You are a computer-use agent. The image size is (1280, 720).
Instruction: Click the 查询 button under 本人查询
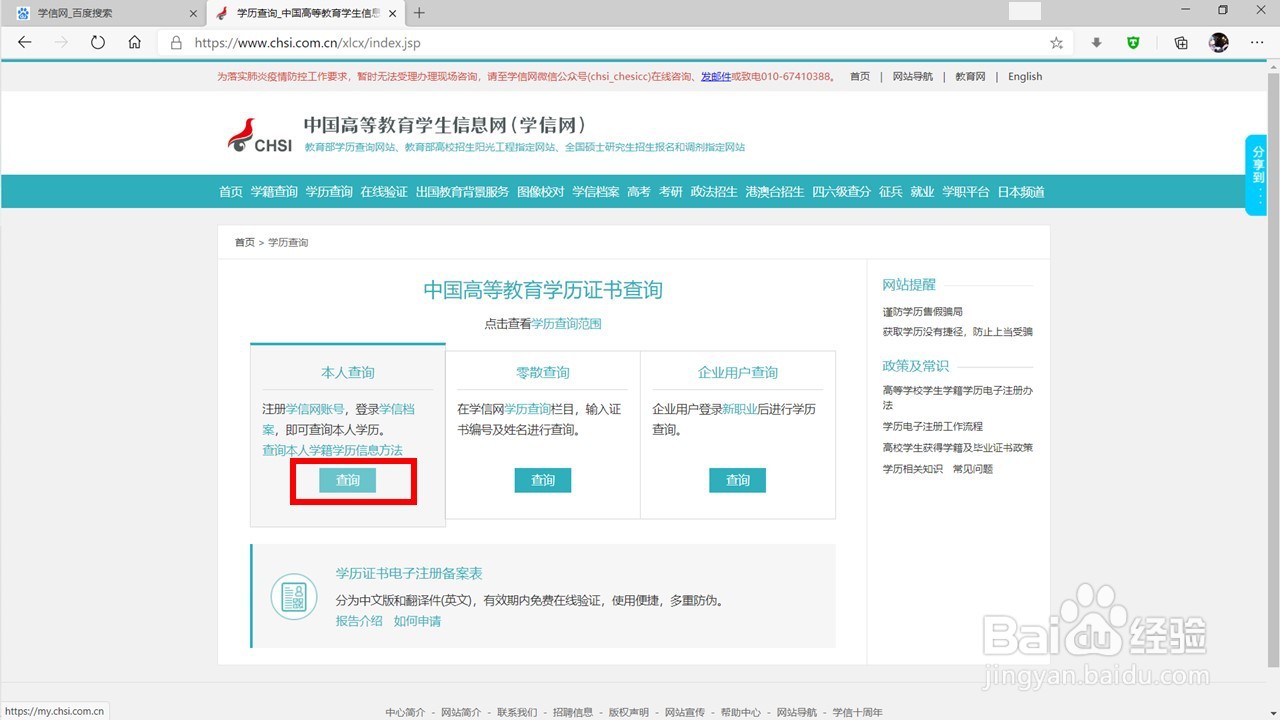[347, 480]
